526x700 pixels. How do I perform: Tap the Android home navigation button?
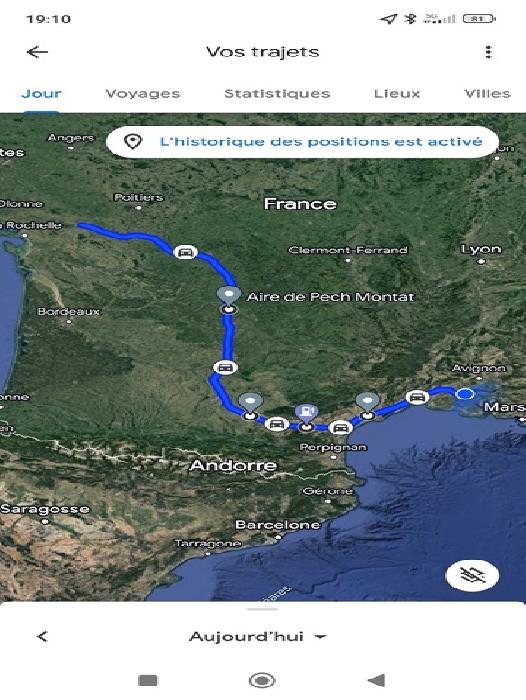[x=262, y=680]
